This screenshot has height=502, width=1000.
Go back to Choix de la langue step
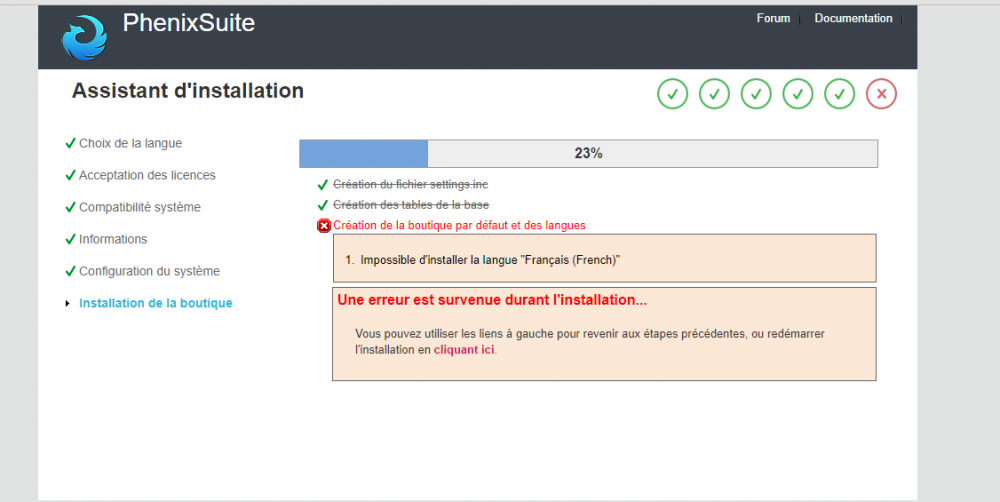(130, 144)
